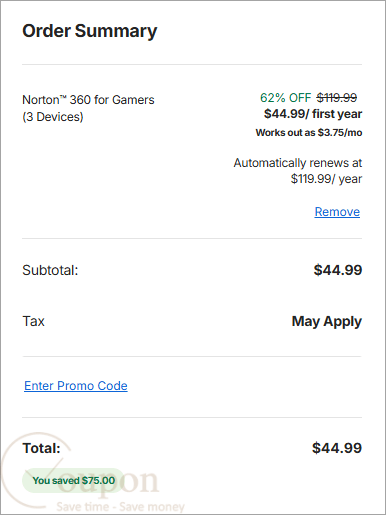Click the $44.99/ first year price
Screen dimensions: 386x515
click(x=313, y=114)
